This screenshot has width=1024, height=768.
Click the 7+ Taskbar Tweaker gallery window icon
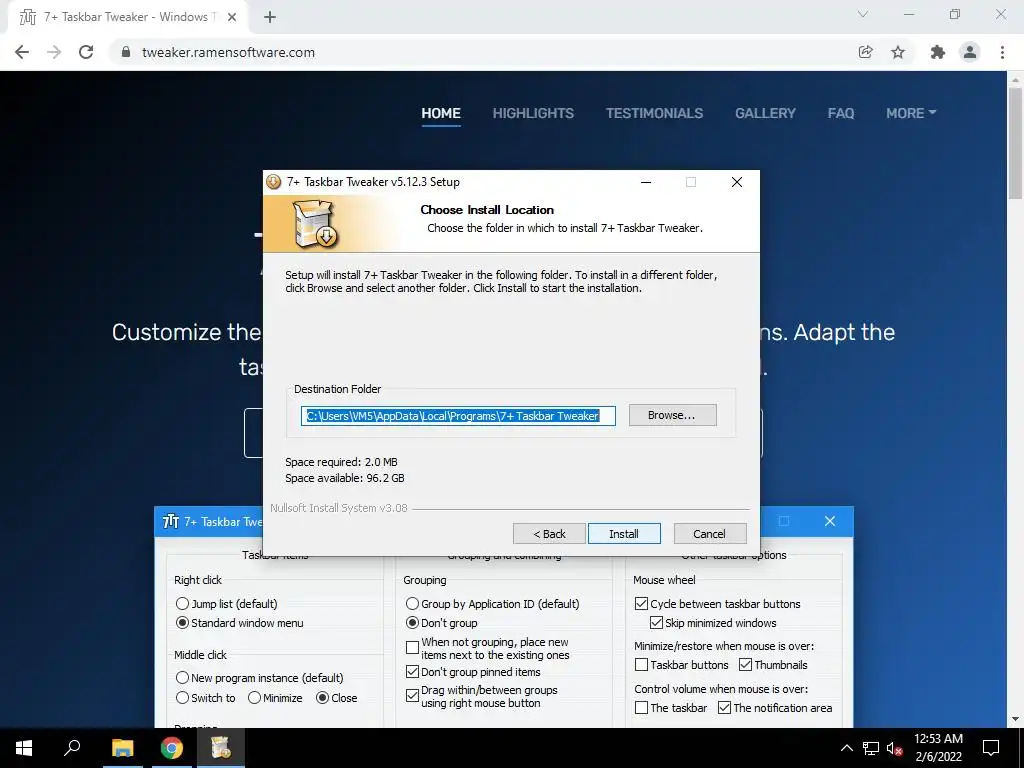click(170, 521)
